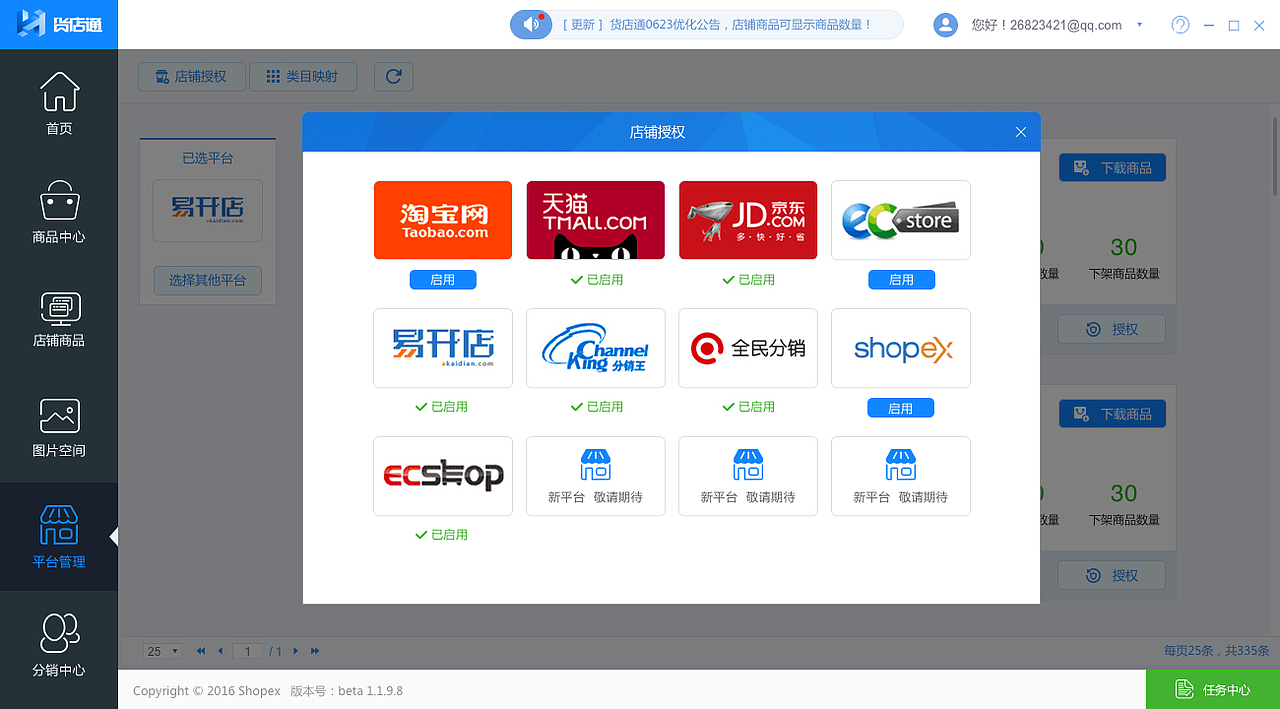
Task: Open 商品中心 product center
Action: [x=59, y=212]
